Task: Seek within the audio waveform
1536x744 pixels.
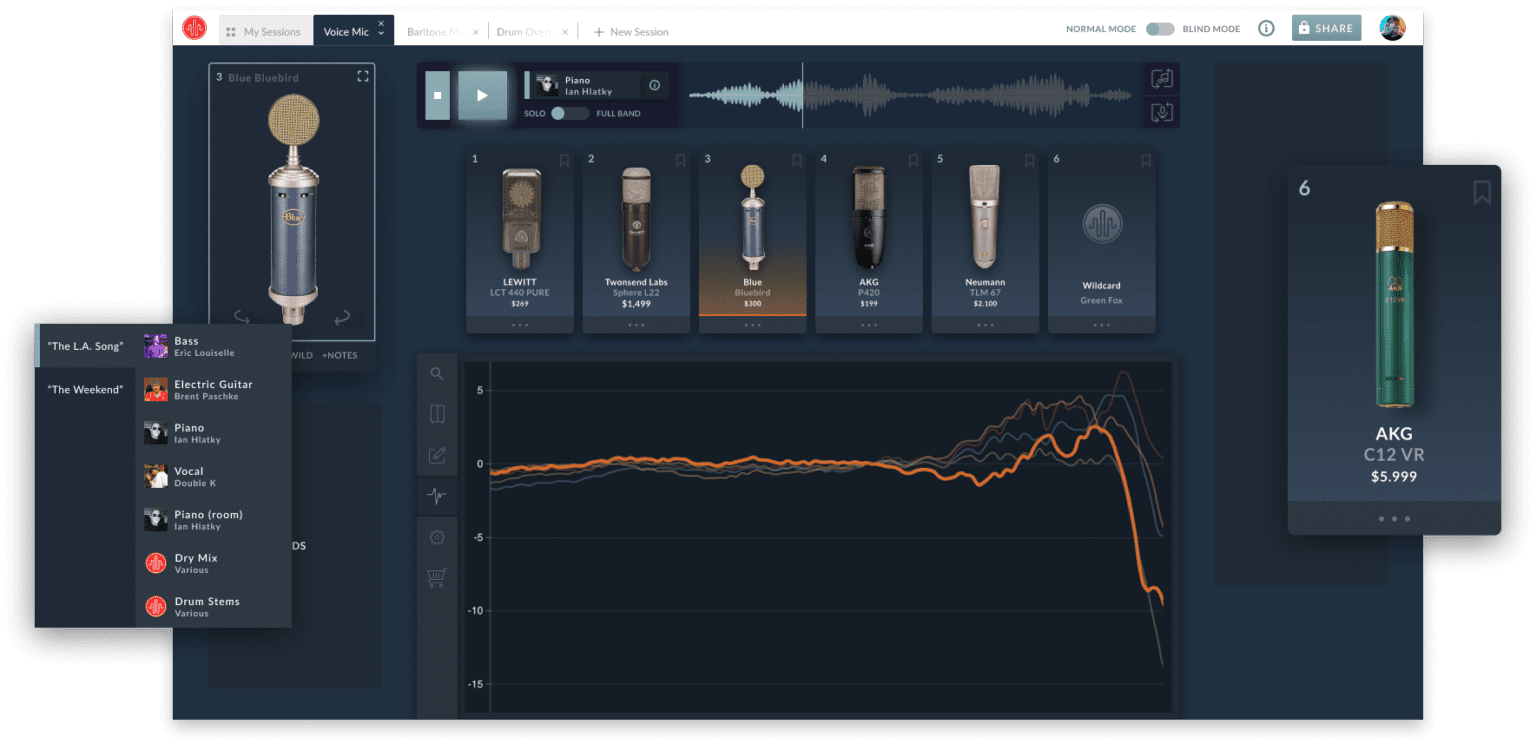Action: click(910, 95)
